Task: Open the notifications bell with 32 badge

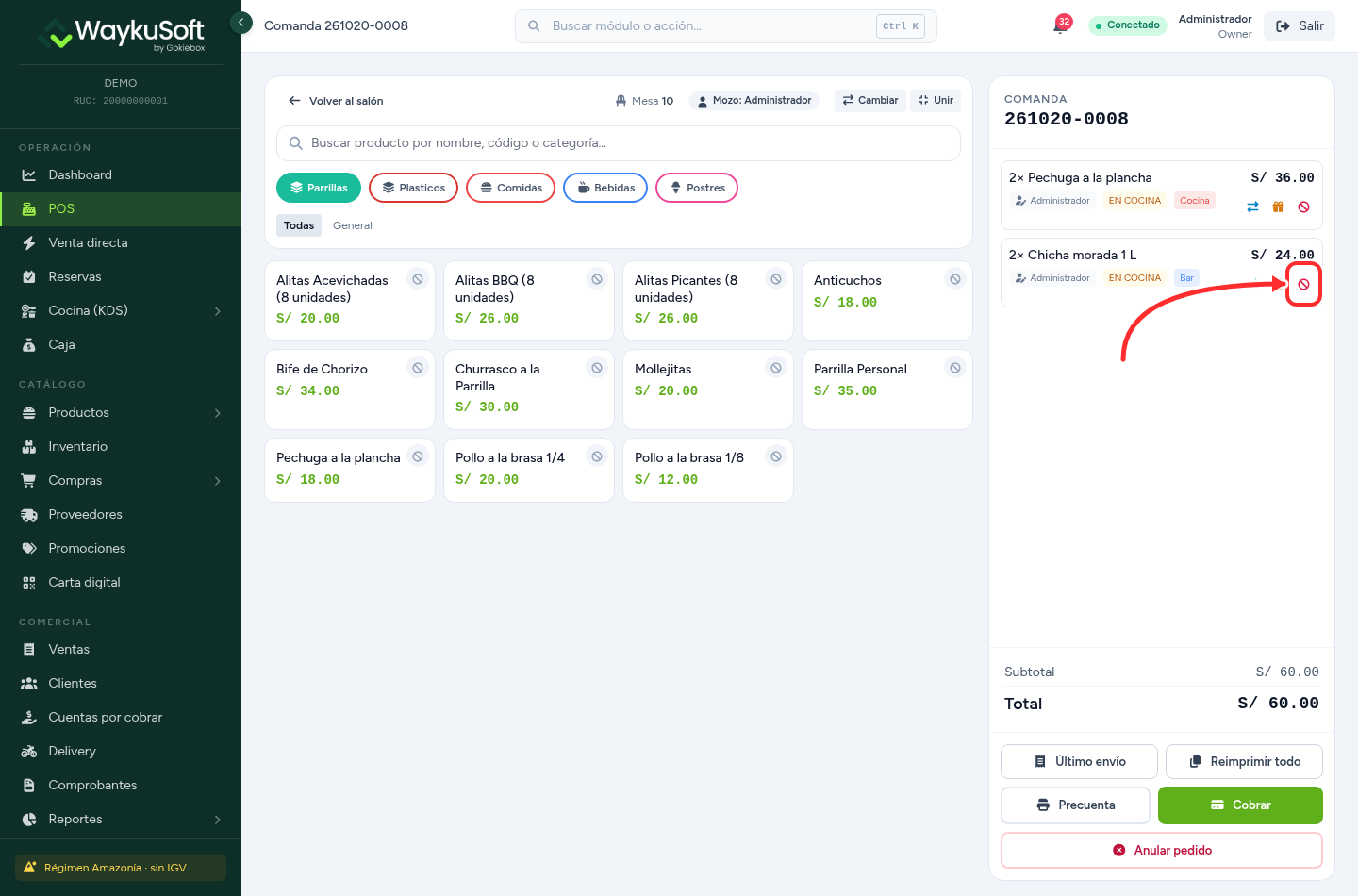Action: tap(1061, 25)
